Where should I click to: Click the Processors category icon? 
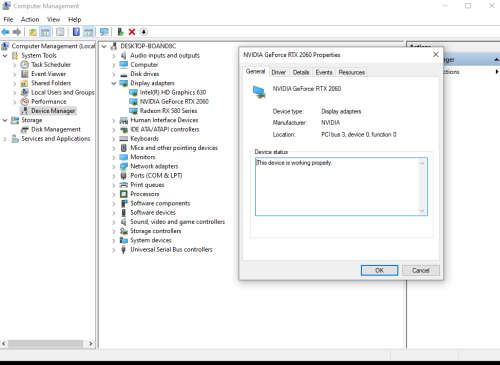pyautogui.click(x=124, y=194)
